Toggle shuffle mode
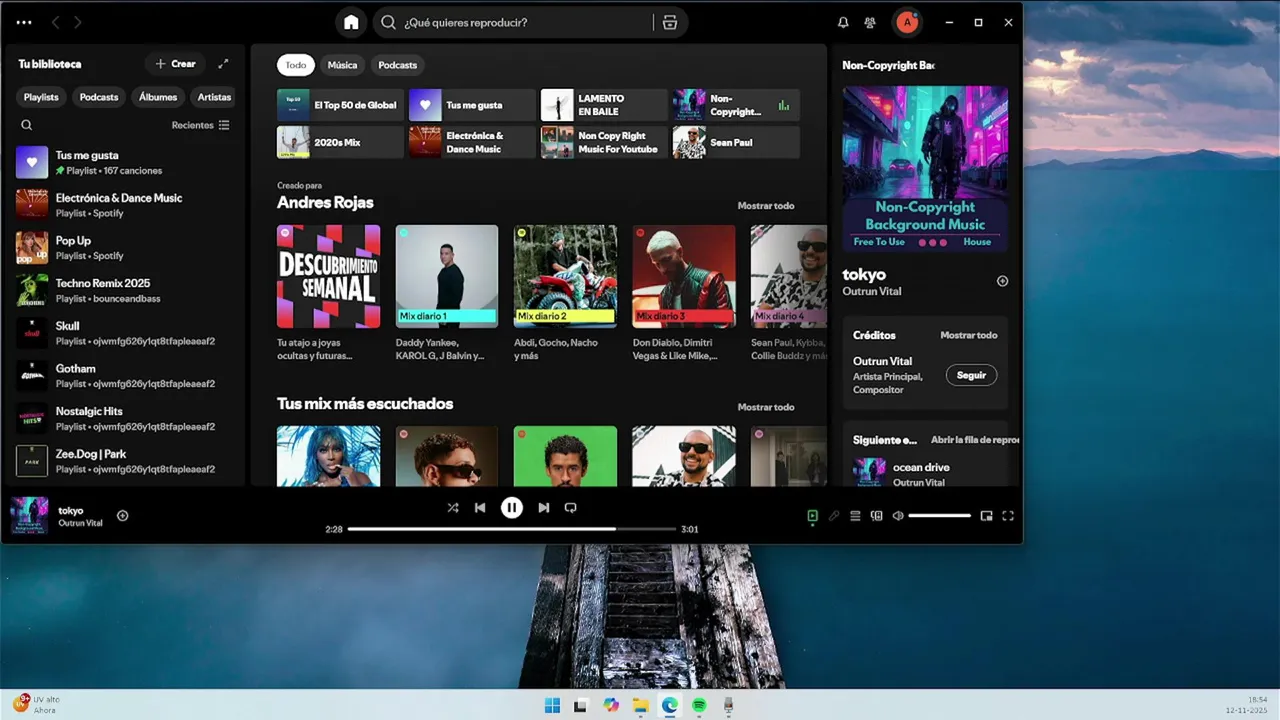This screenshot has height=720, width=1280. 453,508
